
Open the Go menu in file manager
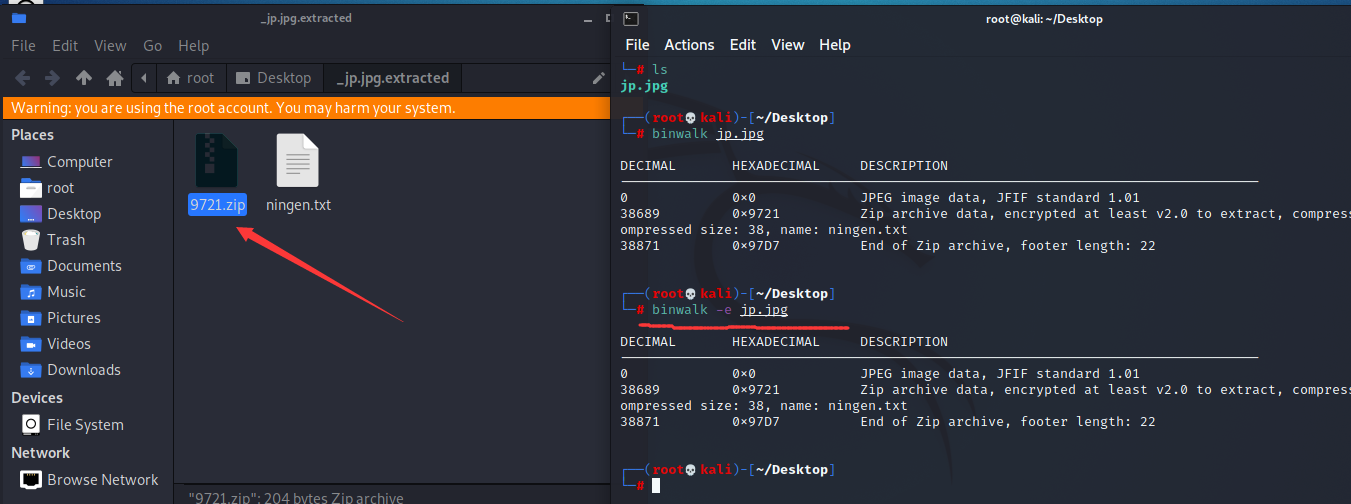coord(153,46)
